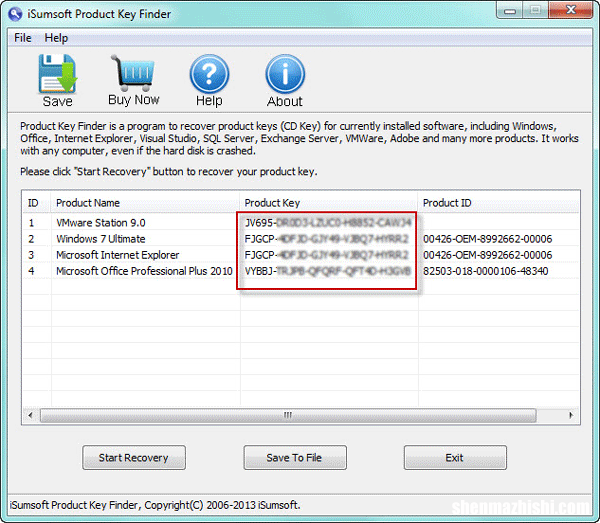Click the Save floppy disk icon
The height and width of the screenshot is (523, 600).
pyautogui.click(x=57, y=73)
